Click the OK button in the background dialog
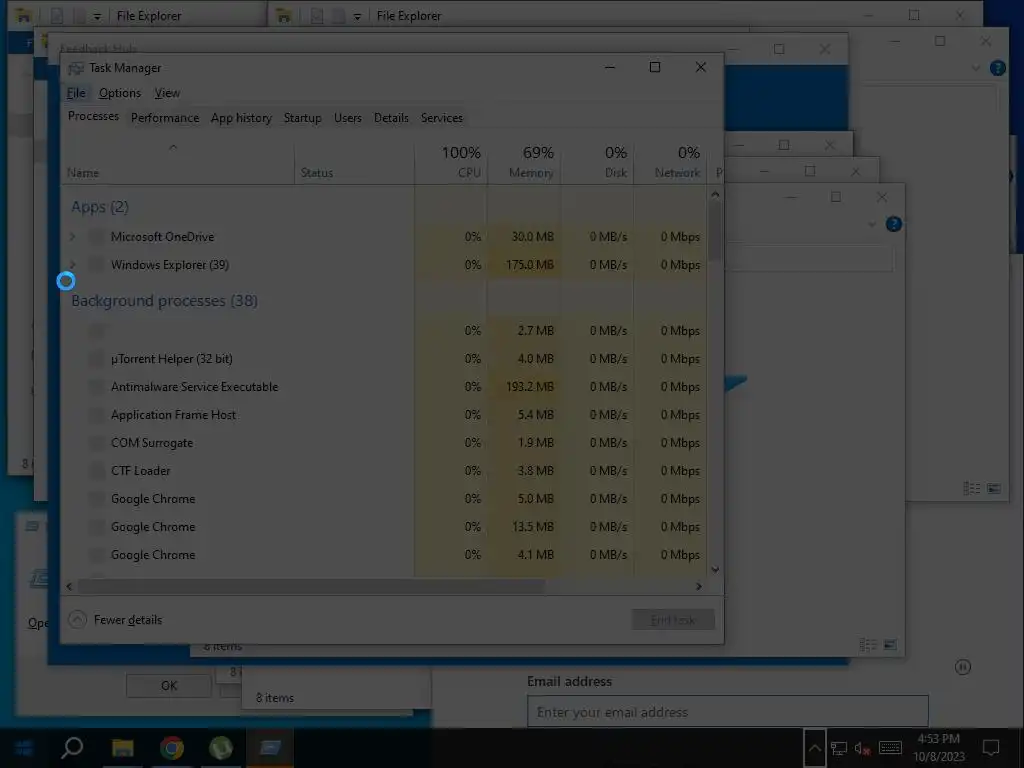The height and width of the screenshot is (768, 1024). coord(168,686)
